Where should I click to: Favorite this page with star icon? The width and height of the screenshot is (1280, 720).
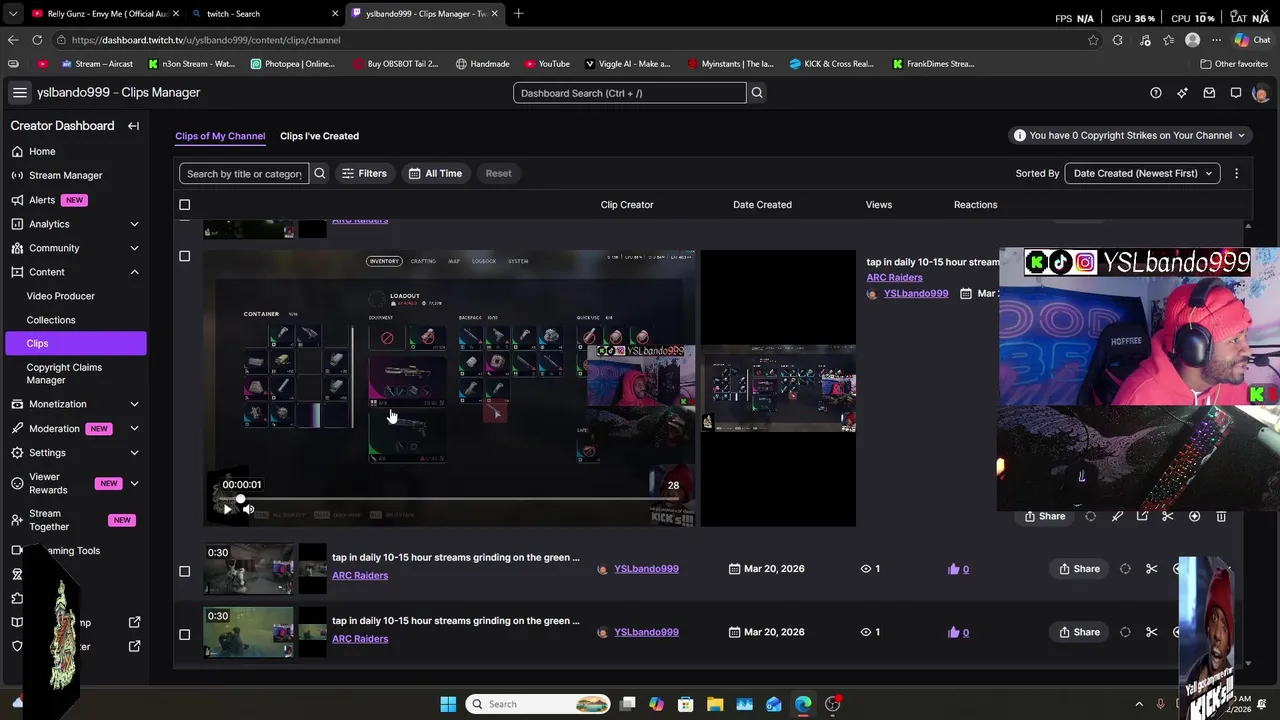(1093, 40)
